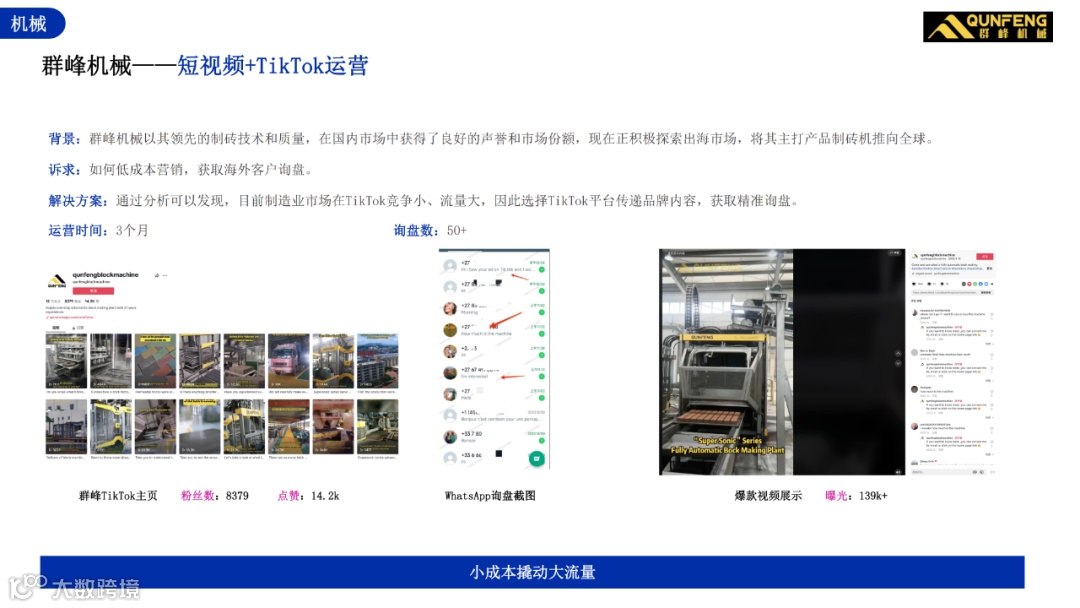This screenshot has height=608, width=1080.
Task: Open the WhatsApp chat saying I'm interested
Action: coord(495,373)
